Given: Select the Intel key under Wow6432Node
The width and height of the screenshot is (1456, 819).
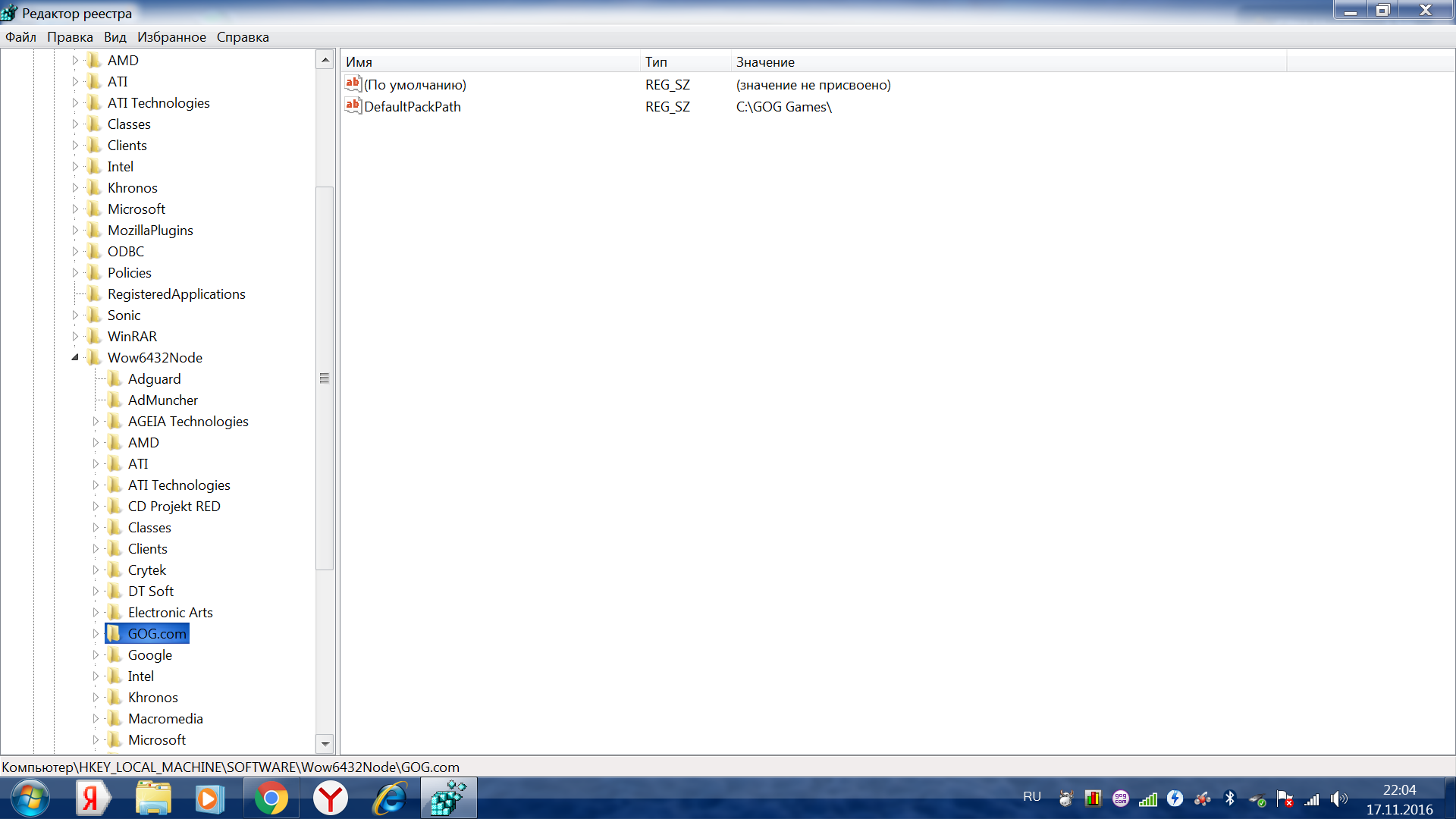Looking at the screenshot, I should 140,676.
